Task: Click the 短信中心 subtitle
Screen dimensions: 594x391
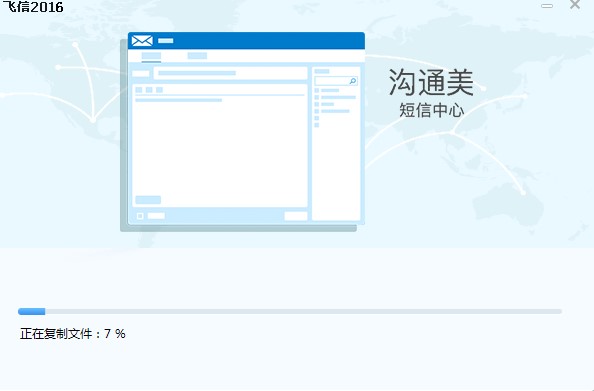Action: point(431,110)
